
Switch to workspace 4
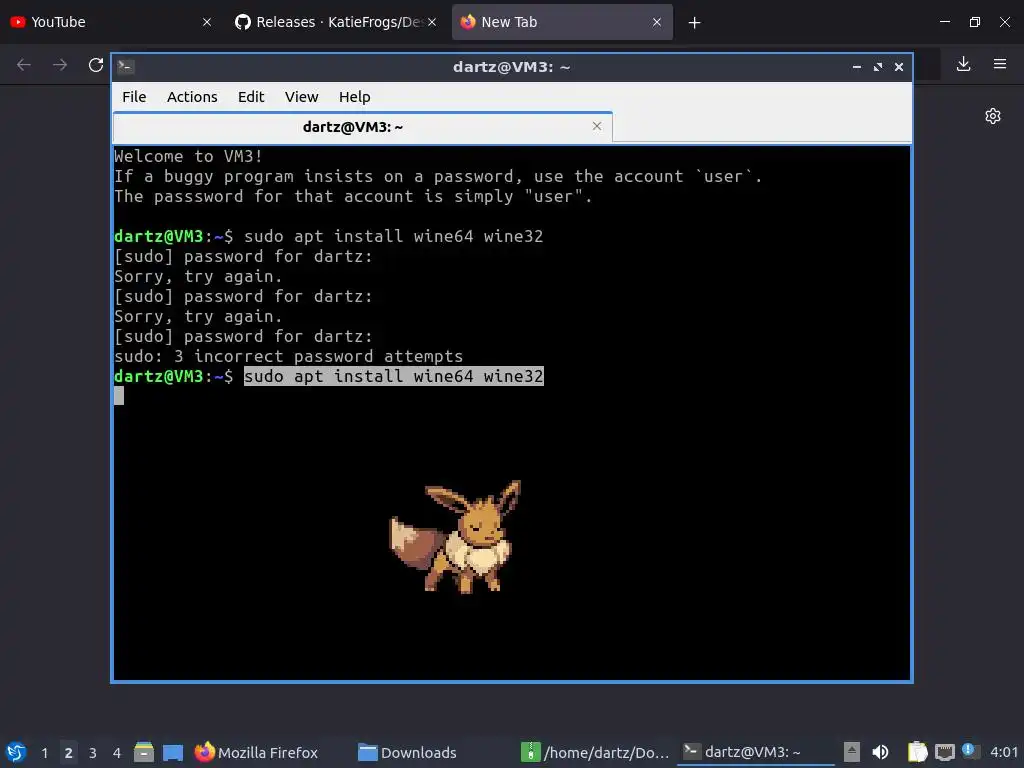coord(117,753)
